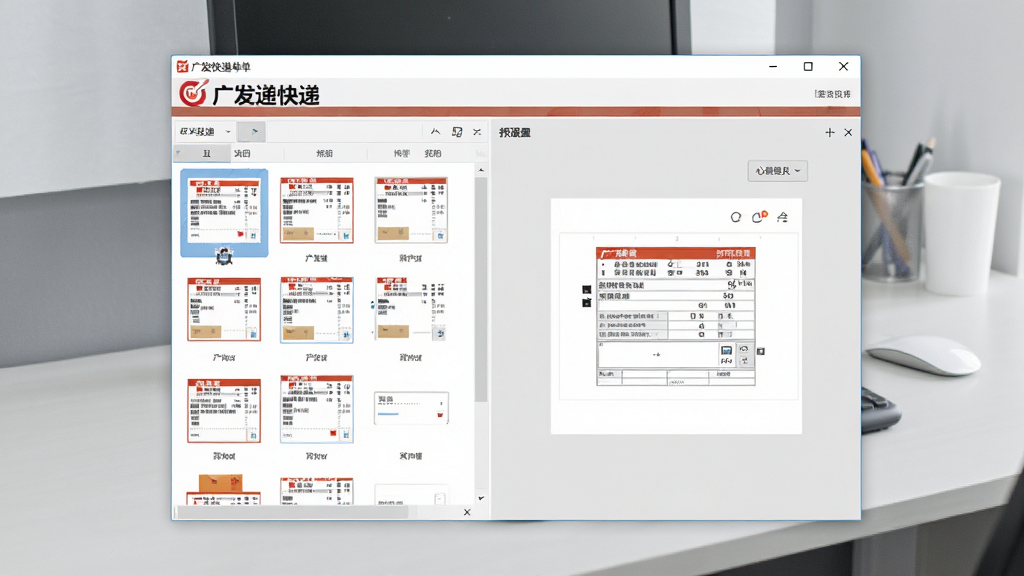Click the icon with orange badge above preview
The width and height of the screenshot is (1024, 576).
click(759, 217)
